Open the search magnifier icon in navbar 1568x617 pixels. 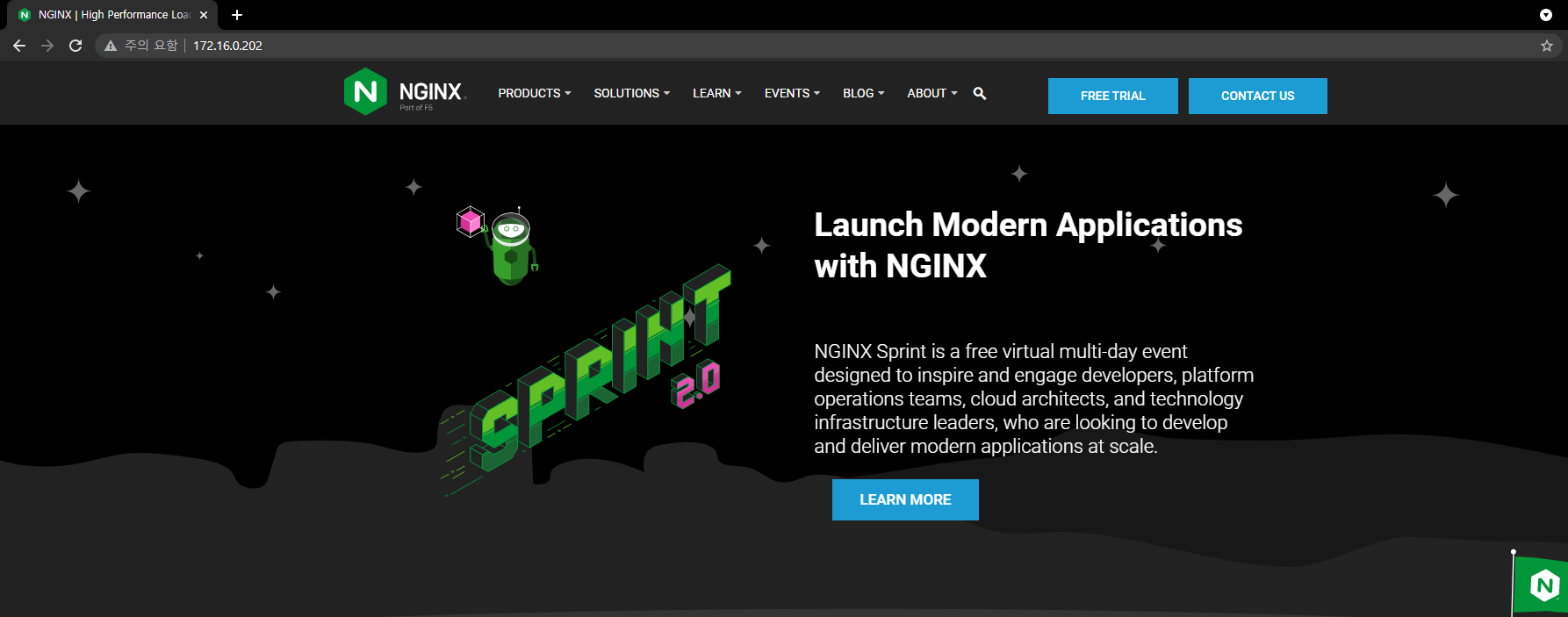click(980, 93)
